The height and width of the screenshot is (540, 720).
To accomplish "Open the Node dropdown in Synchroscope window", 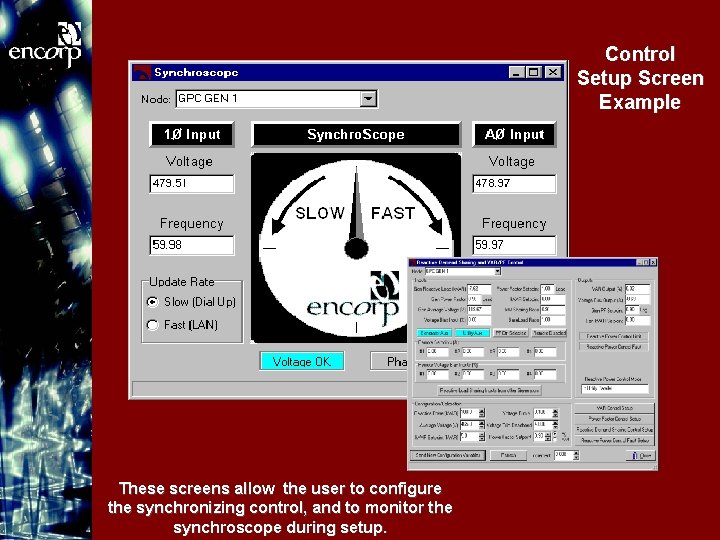I will coord(368,98).
